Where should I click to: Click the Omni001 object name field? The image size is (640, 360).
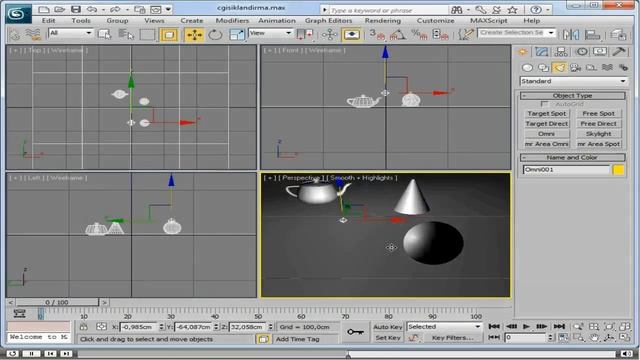(566, 170)
